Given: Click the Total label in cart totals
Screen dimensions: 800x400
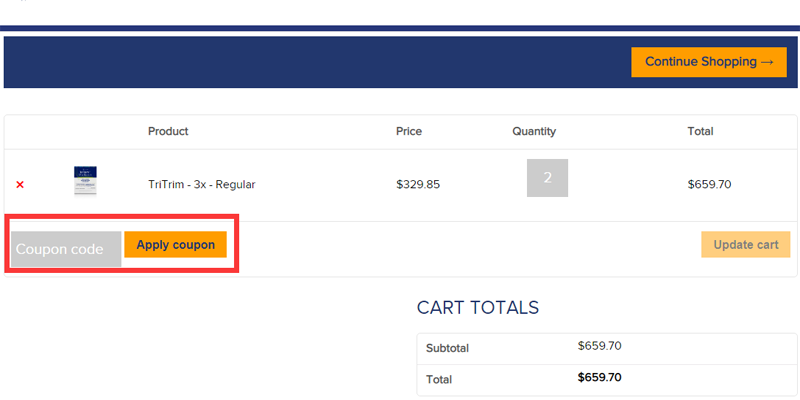Looking at the screenshot, I should (x=439, y=380).
